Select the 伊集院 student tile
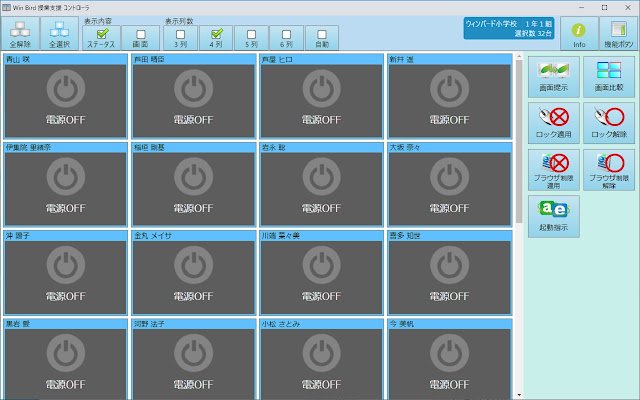Image resolution: width=640 pixels, height=400 pixels. tap(65, 184)
